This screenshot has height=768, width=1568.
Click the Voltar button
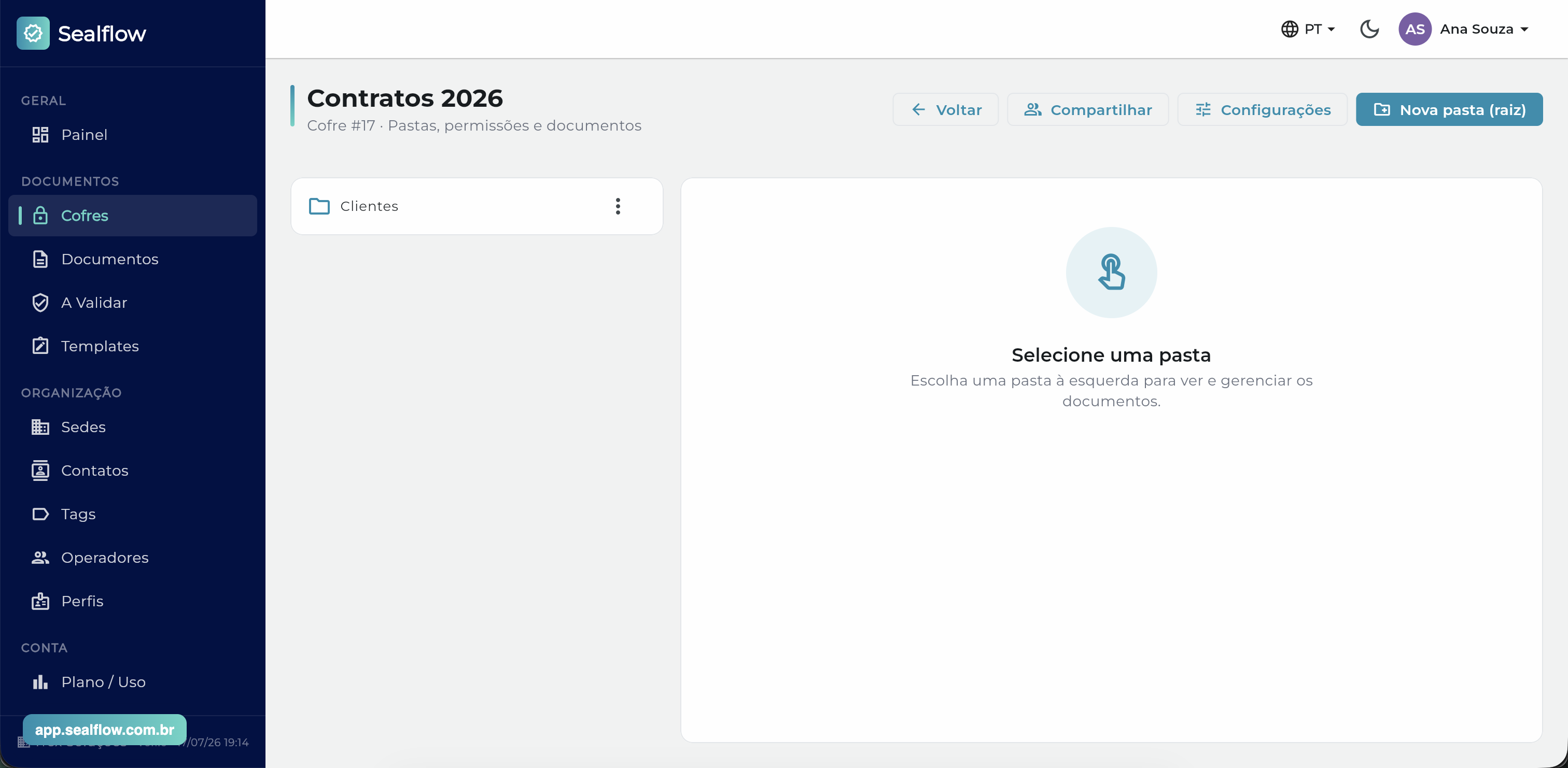coord(945,109)
